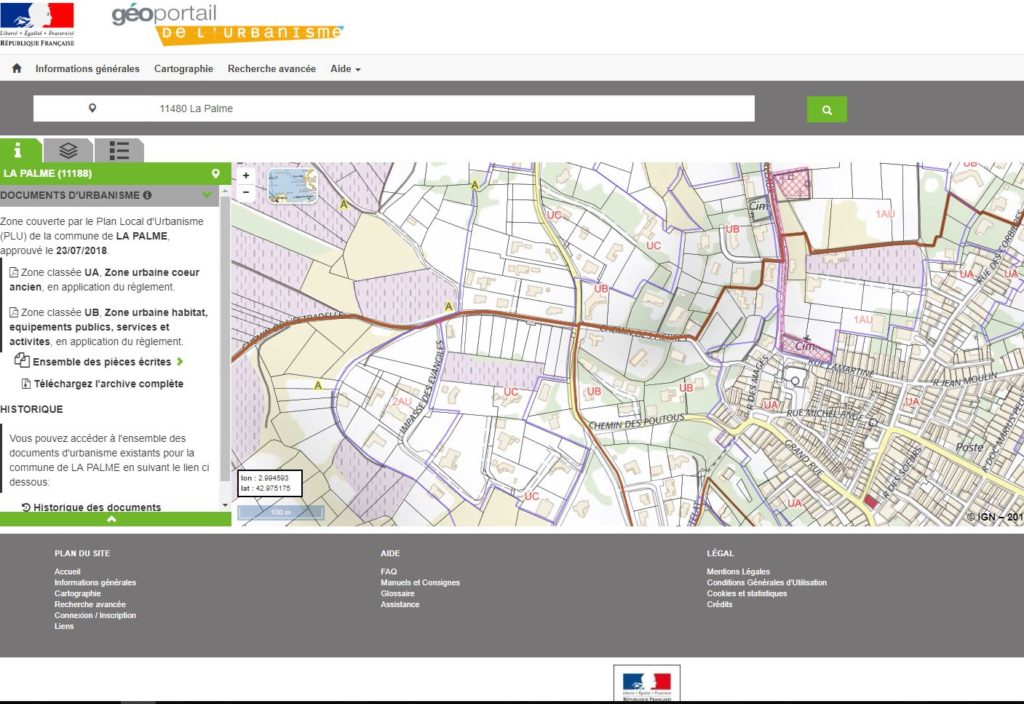
Task: Open Mentions Légales footer link
Action: [738, 571]
